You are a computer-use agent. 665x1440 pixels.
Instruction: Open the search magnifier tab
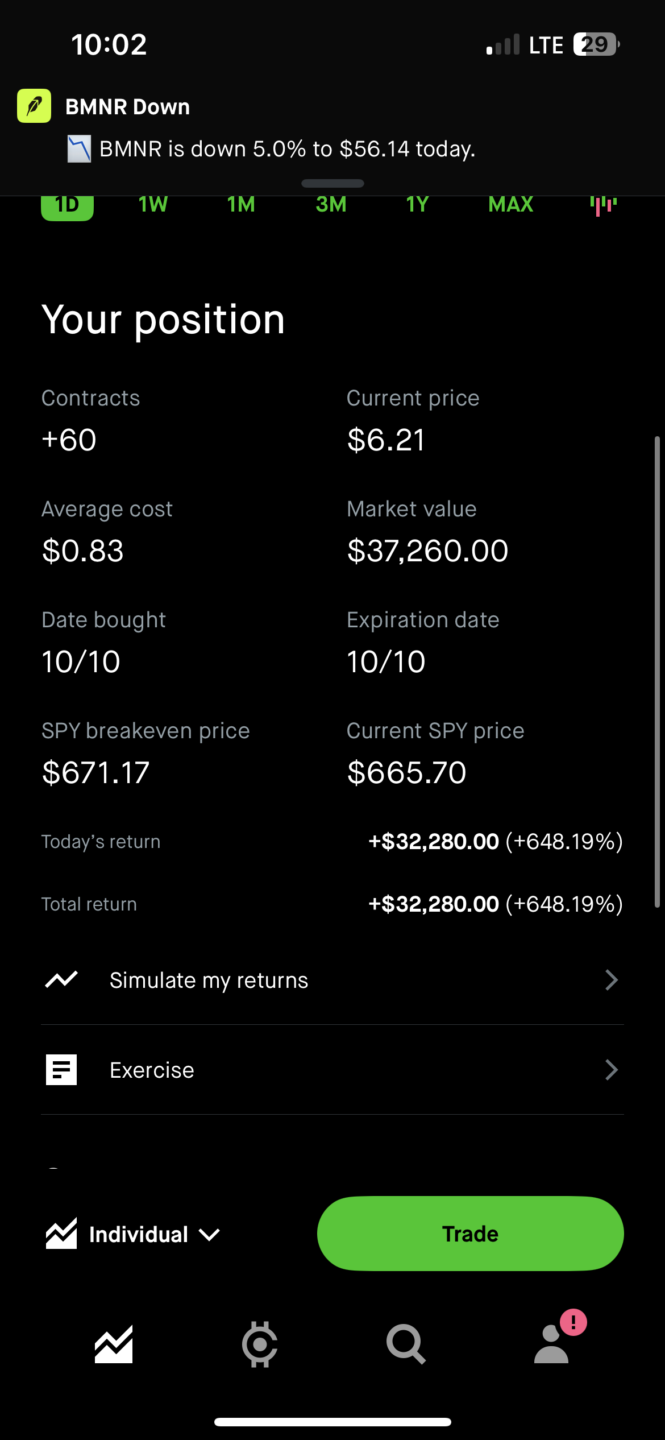click(x=406, y=1345)
